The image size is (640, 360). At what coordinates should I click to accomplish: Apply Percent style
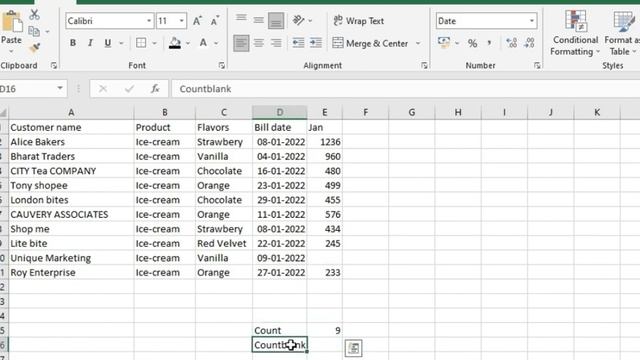pyautogui.click(x=472, y=43)
